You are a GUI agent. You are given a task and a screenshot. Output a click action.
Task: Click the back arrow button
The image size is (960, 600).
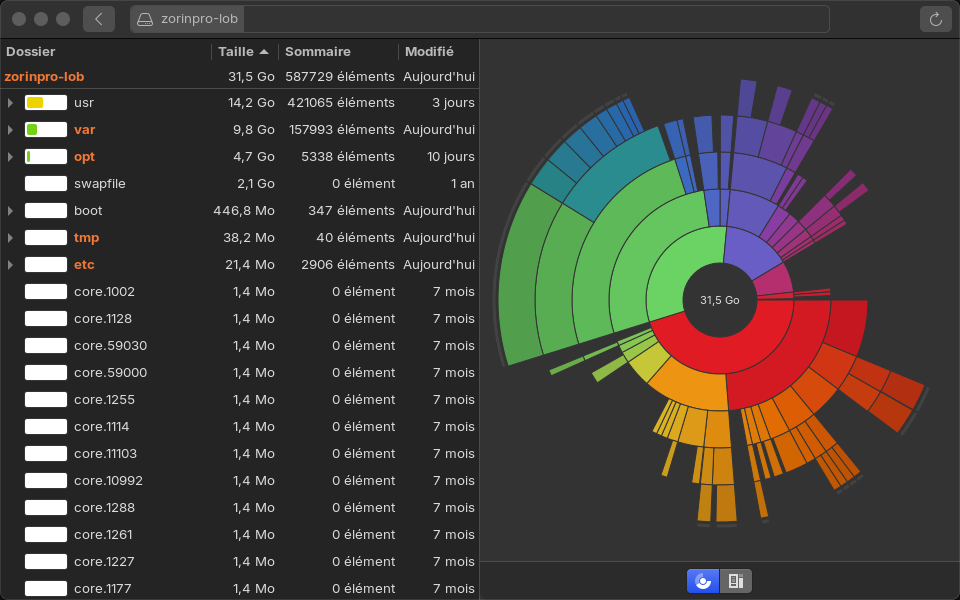click(99, 19)
